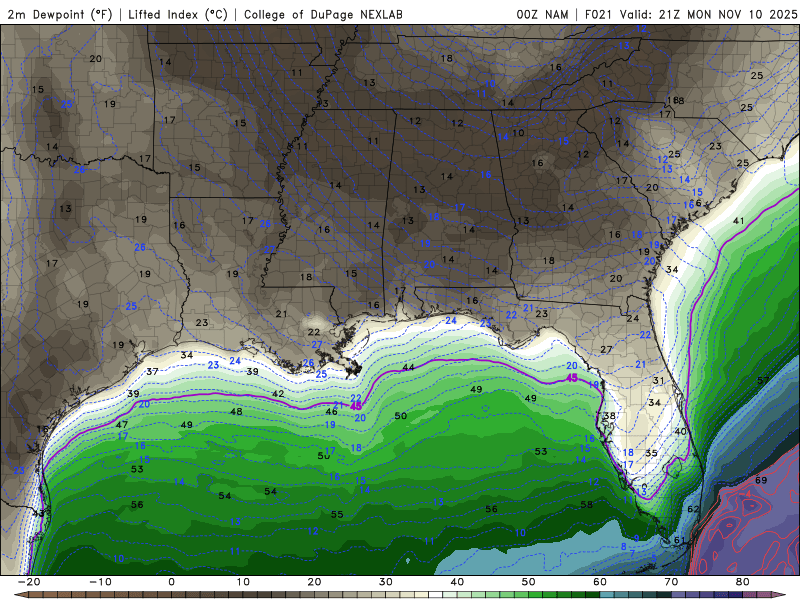
Task: Click the "47" dewpoint value near Texas coast
Action: (x=121, y=424)
